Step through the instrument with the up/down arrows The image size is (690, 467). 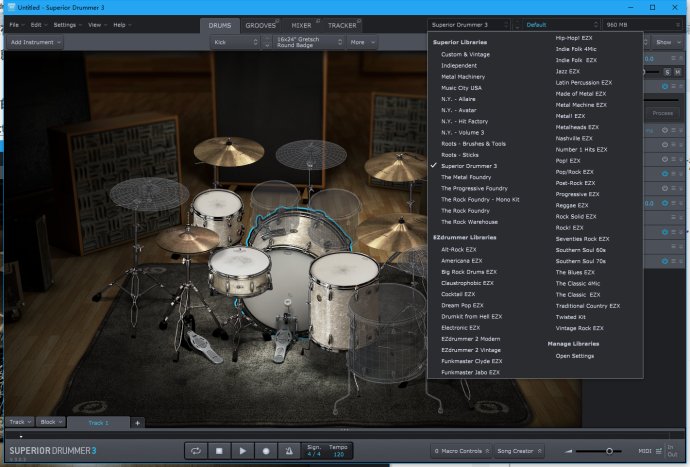[x=267, y=42]
